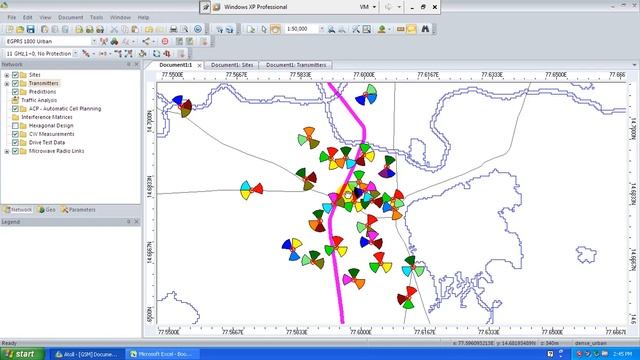Open Microsoft Excel from the taskbar
The width and height of the screenshot is (640, 360).
tap(162, 354)
